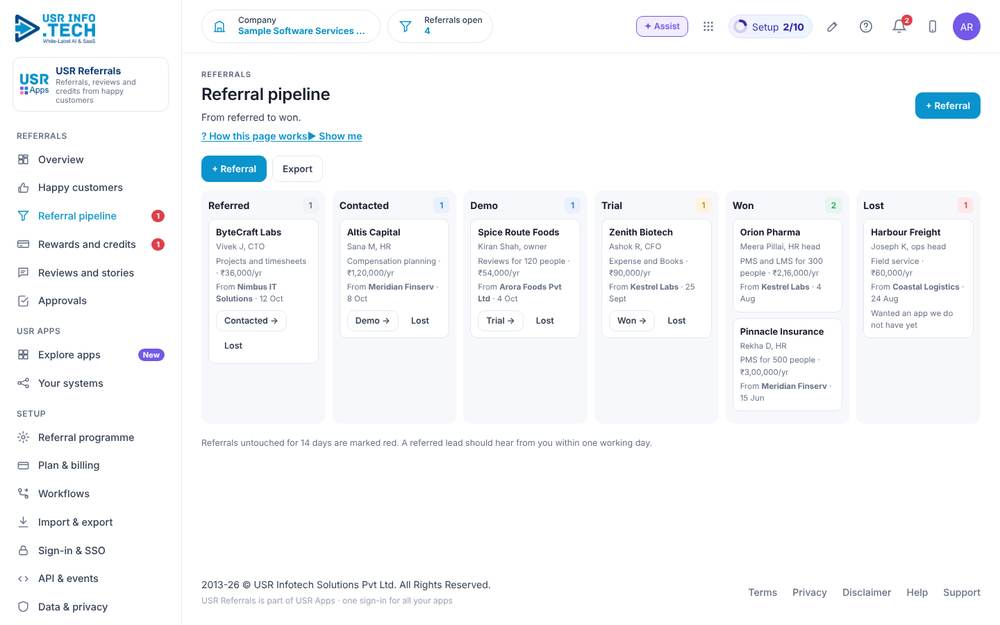Move Spice Route Foods to Trial

[501, 321]
